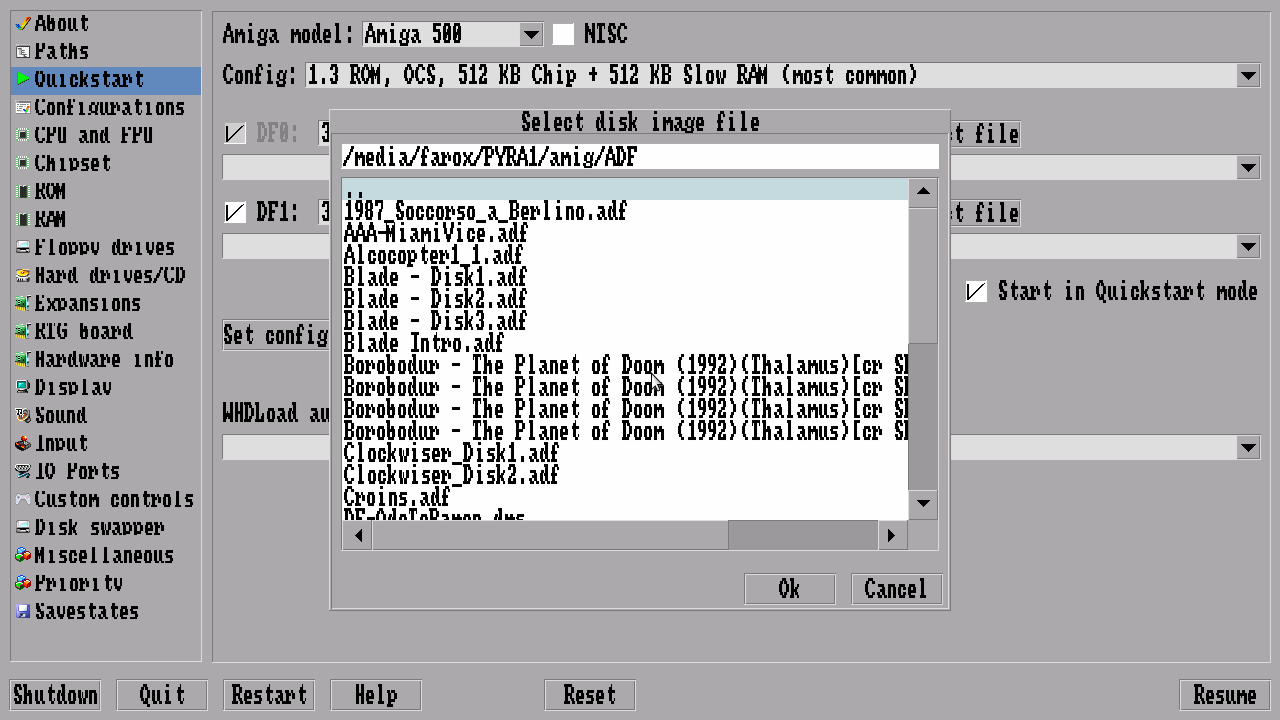Open the Amiga model dropdown

pos(531,35)
